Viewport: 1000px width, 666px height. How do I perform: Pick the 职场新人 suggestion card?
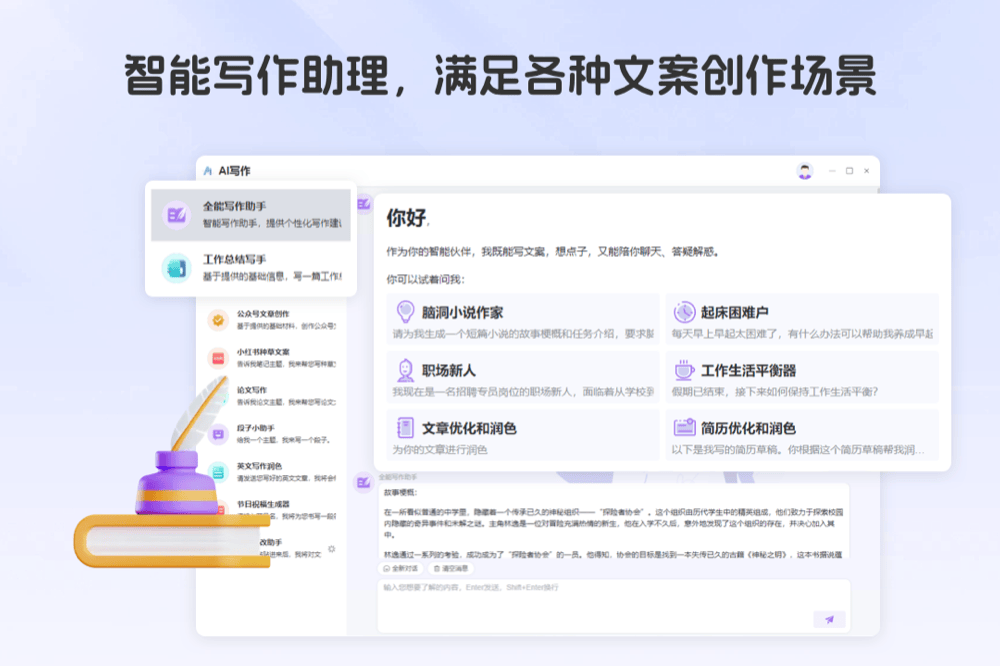click(x=522, y=377)
